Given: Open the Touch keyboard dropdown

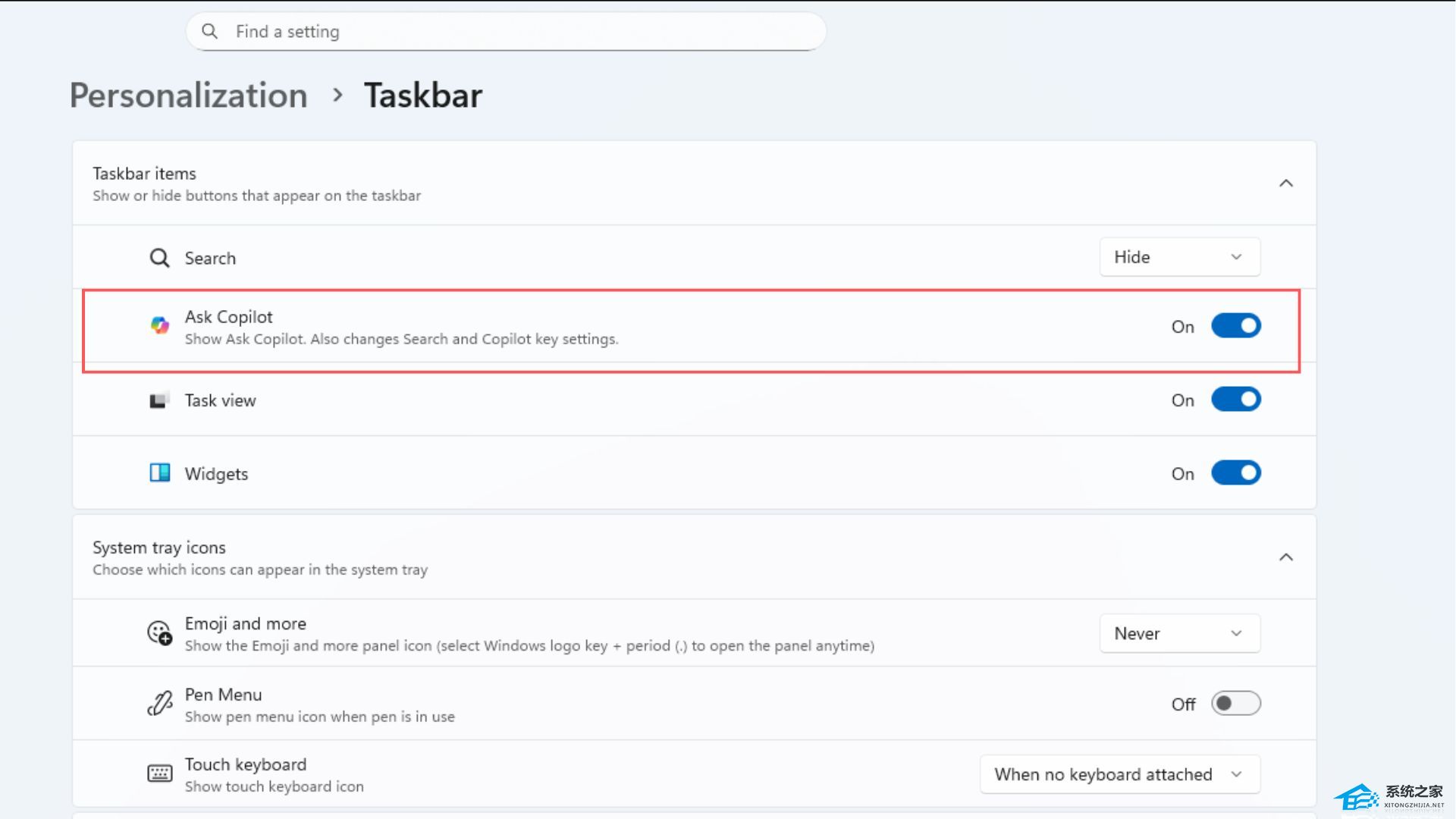Looking at the screenshot, I should click(x=1119, y=774).
